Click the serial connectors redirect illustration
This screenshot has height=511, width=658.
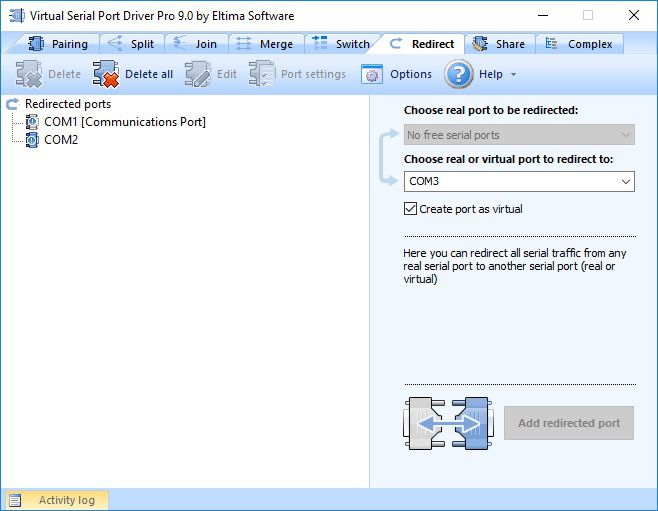point(448,423)
